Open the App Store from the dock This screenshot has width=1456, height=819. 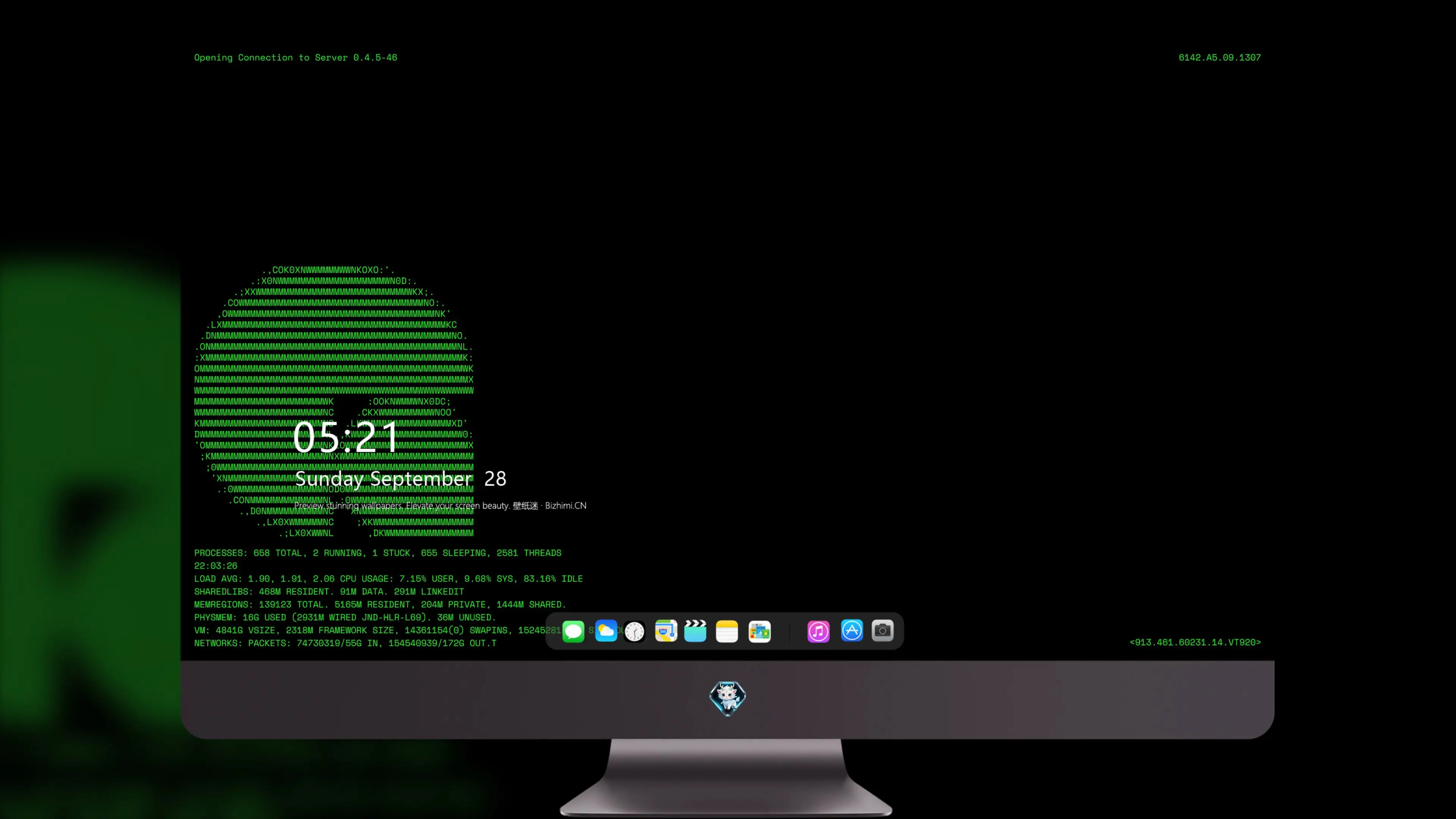[x=852, y=631]
